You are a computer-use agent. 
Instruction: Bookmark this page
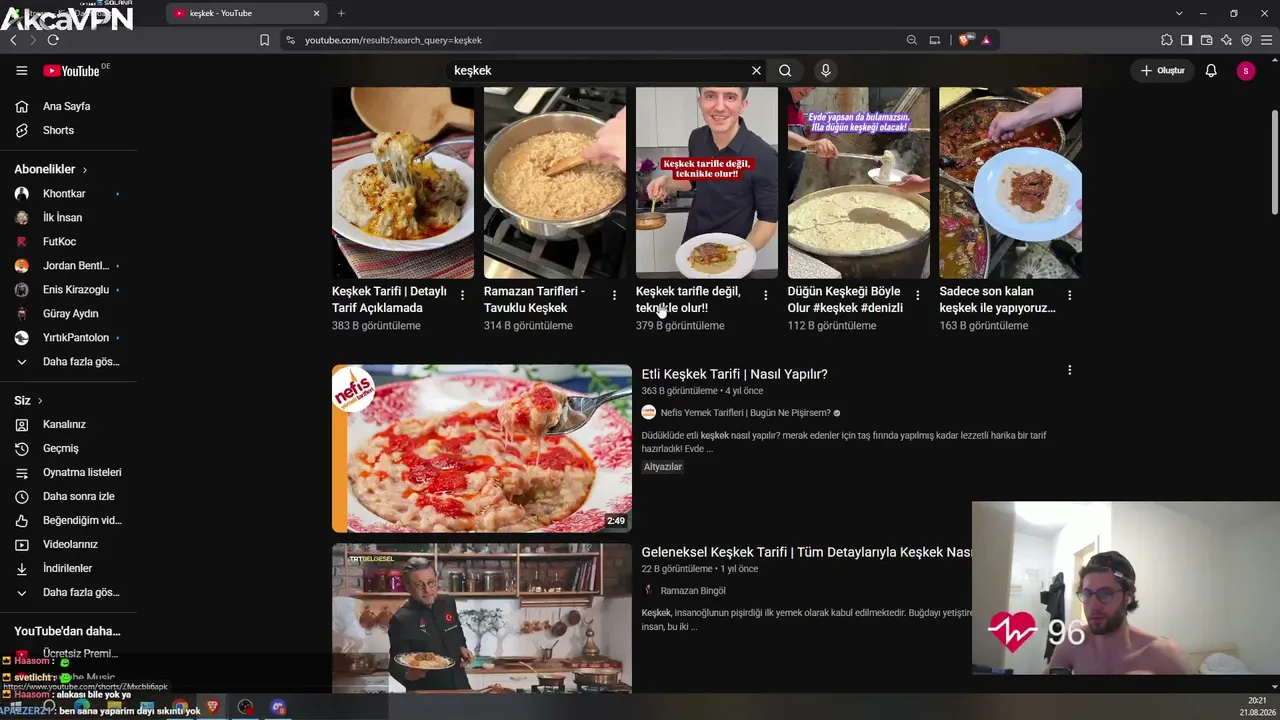(264, 40)
